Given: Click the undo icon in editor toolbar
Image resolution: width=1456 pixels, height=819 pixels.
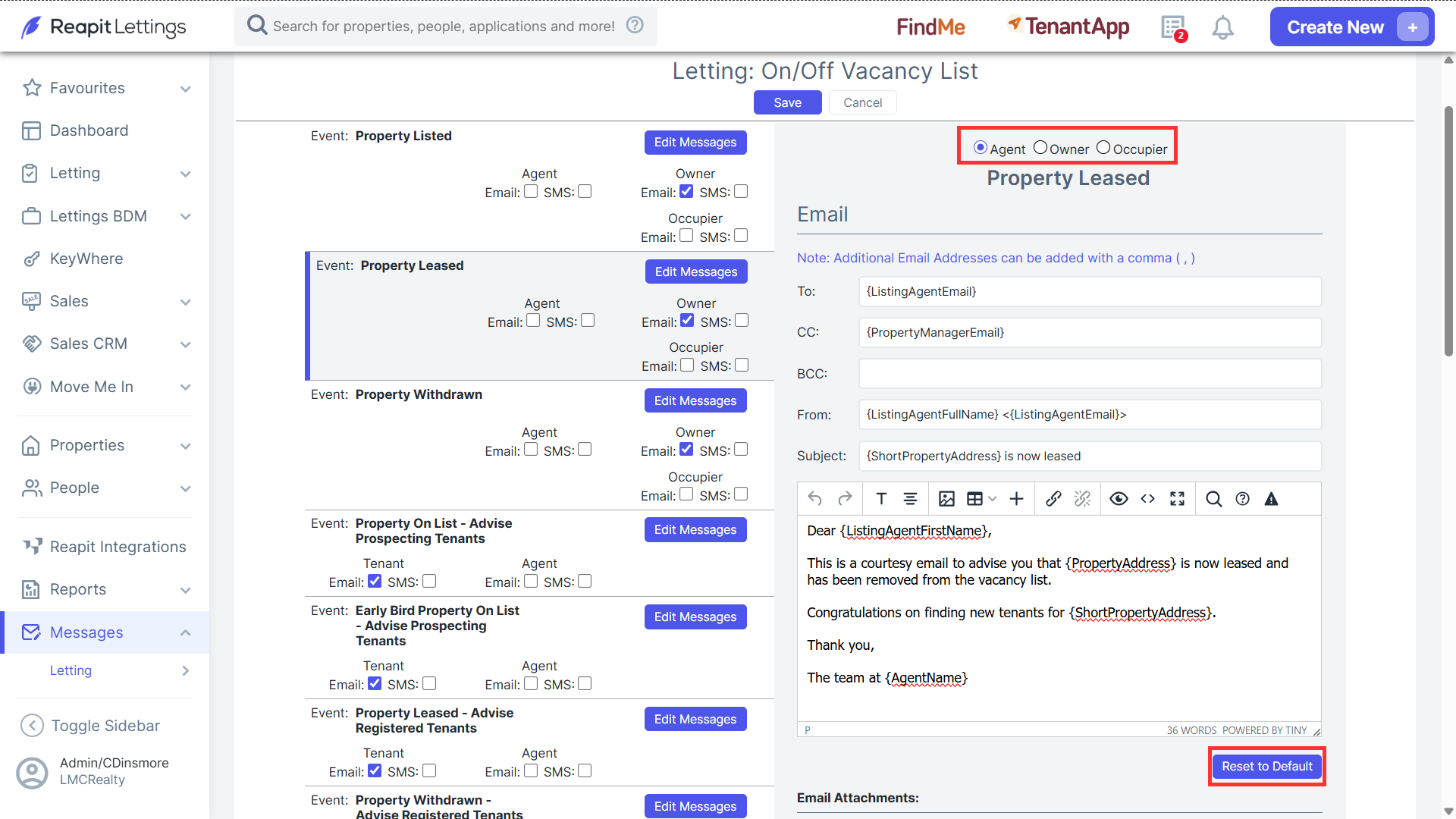Looking at the screenshot, I should pyautogui.click(x=815, y=499).
